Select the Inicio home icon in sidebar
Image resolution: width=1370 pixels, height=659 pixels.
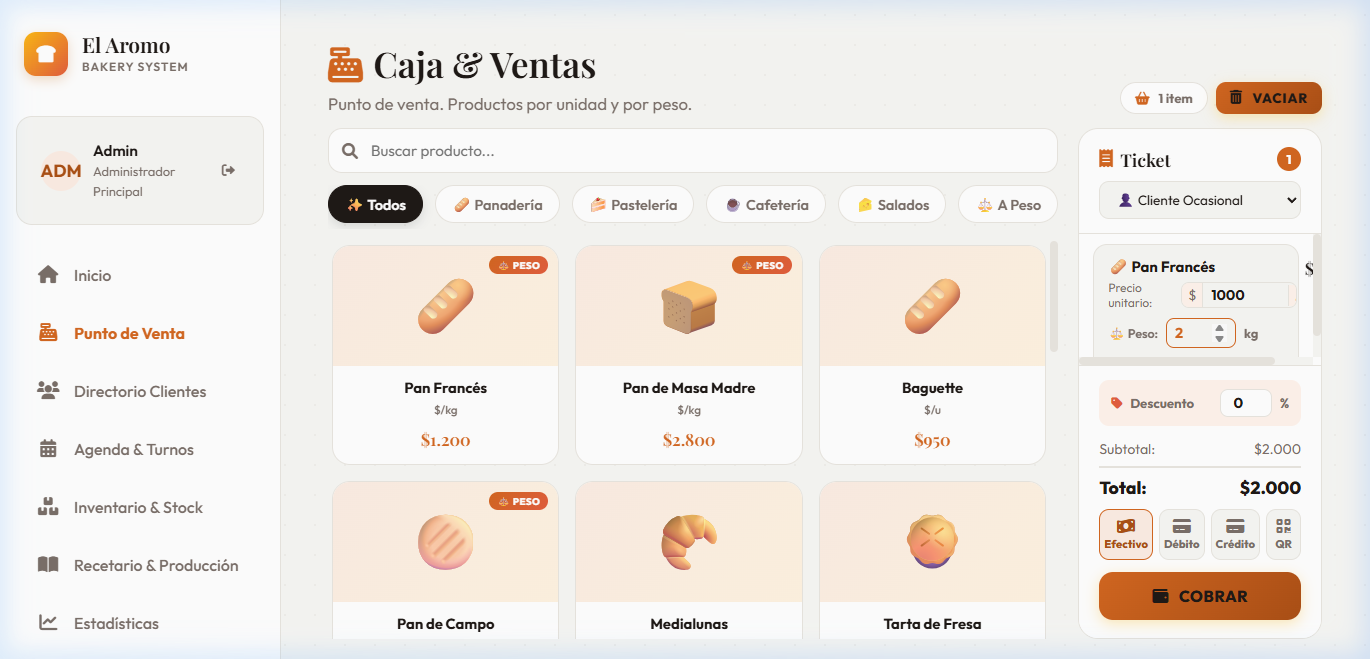coord(46,275)
